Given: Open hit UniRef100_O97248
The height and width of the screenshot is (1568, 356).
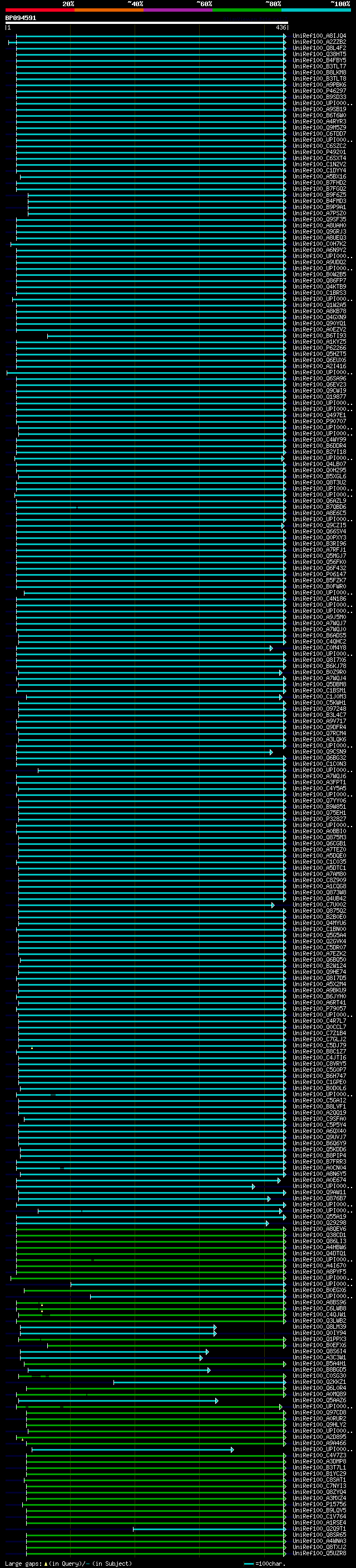Looking at the screenshot, I should pyautogui.click(x=319, y=709).
